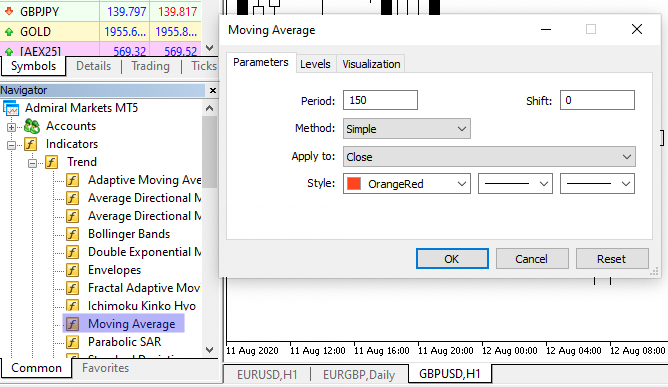668x387 pixels.
Task: Select the Common tab in Navigator
Action: click(x=36, y=368)
